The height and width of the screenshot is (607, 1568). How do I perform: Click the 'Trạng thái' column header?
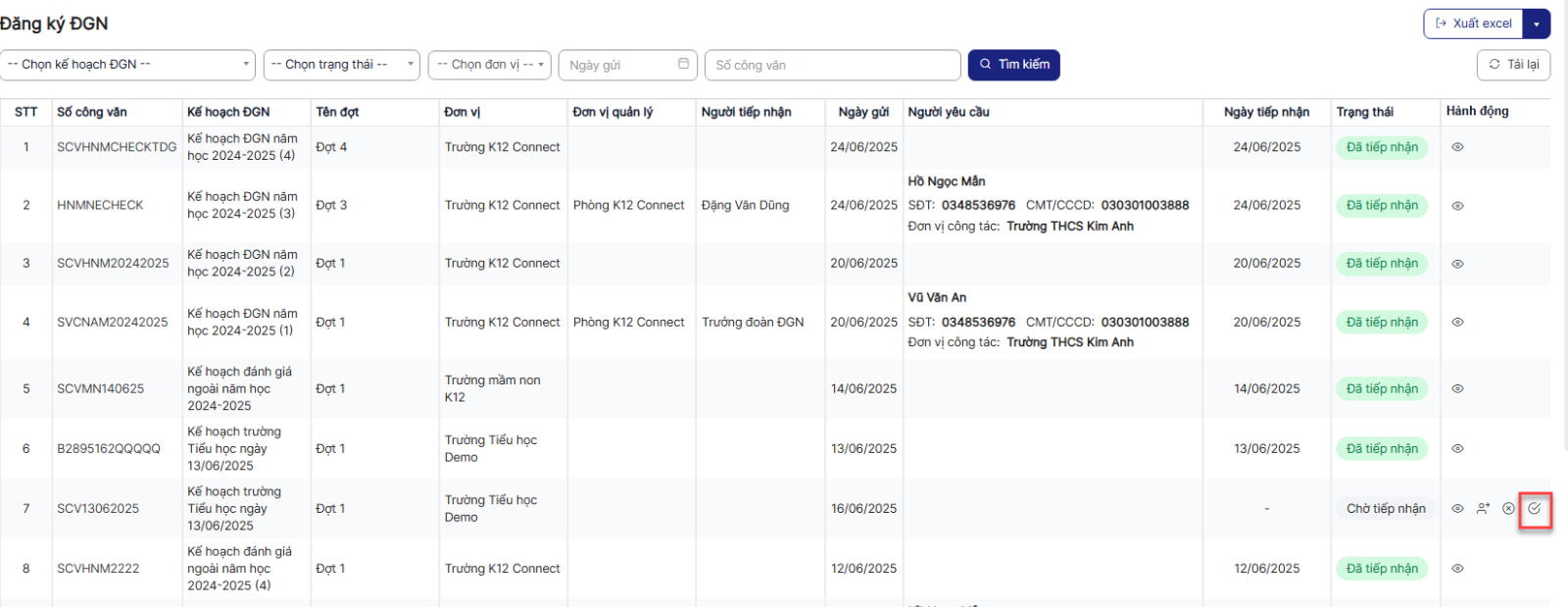click(x=1364, y=112)
